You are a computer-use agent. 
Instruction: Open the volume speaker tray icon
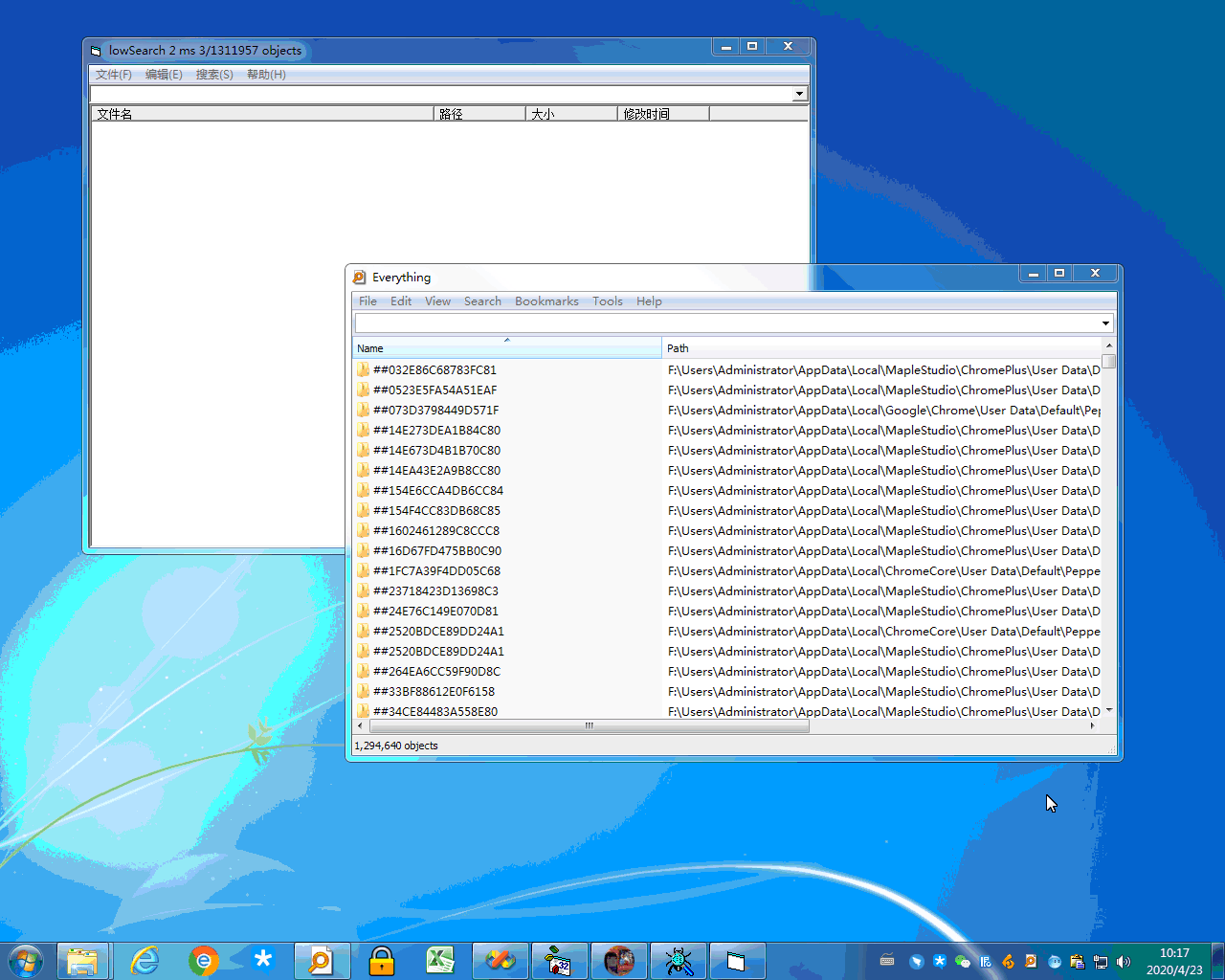[x=1124, y=962]
